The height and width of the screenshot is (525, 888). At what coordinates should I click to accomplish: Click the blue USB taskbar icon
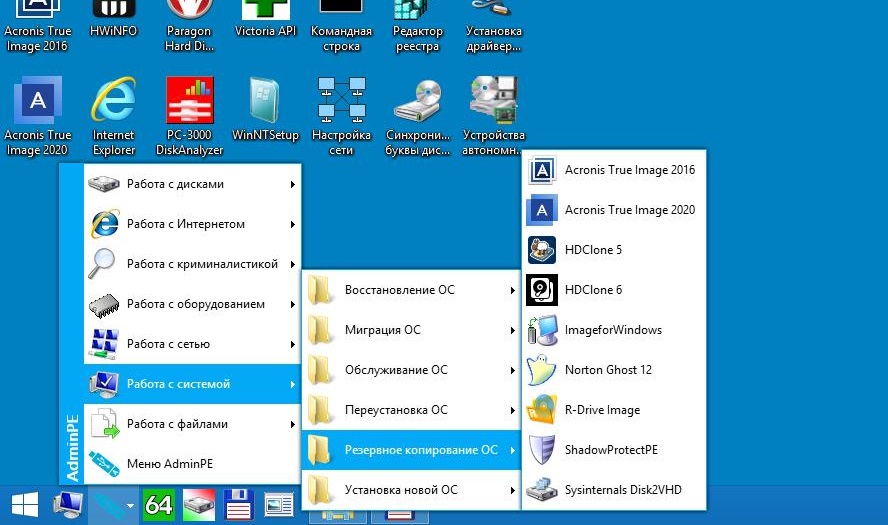(x=108, y=504)
